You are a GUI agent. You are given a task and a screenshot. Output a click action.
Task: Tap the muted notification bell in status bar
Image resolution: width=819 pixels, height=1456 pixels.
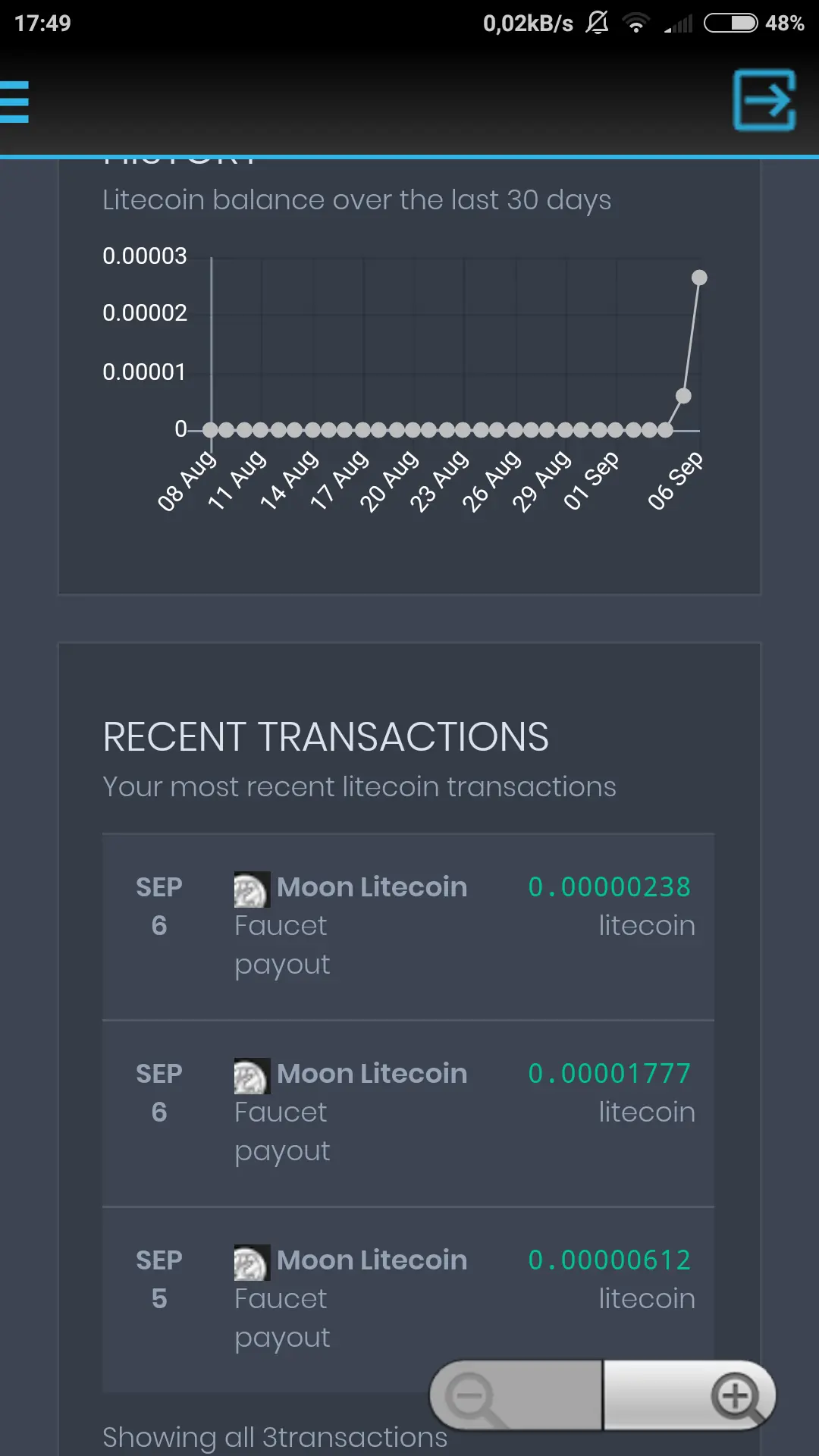coord(597,23)
